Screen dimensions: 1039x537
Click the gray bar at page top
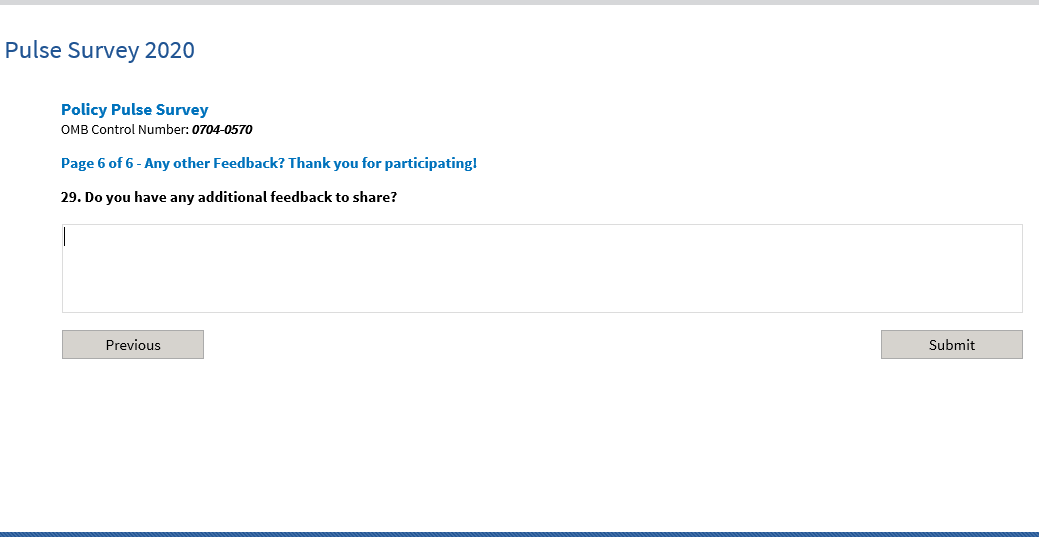pos(519,2)
